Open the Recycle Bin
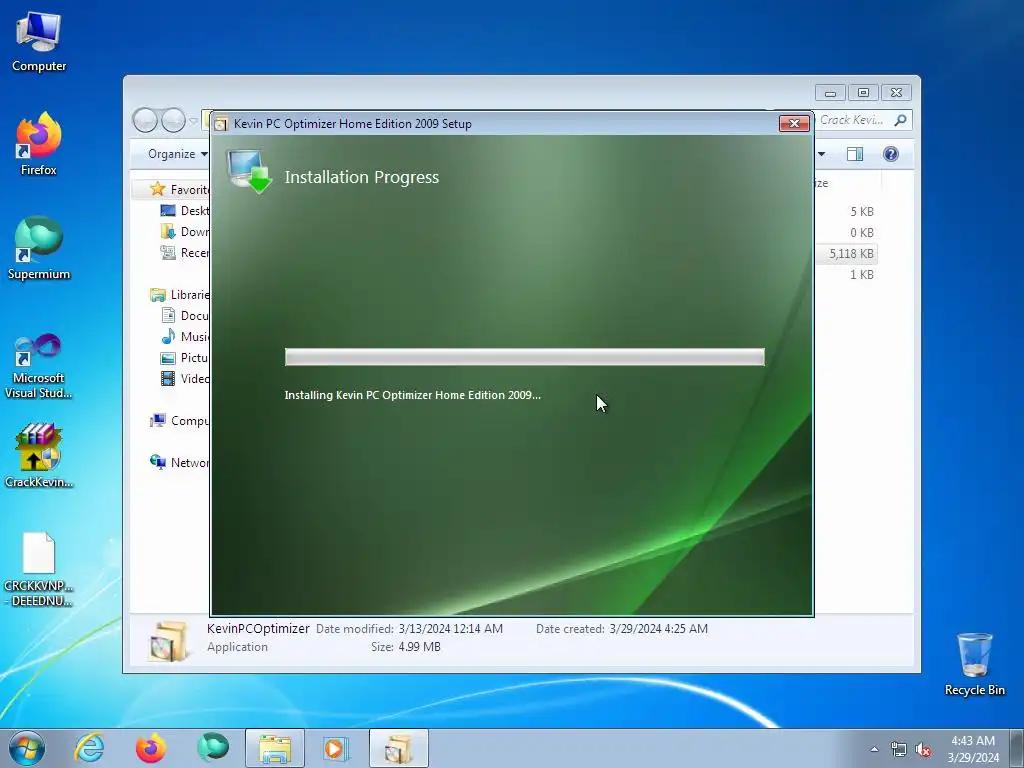The height and width of the screenshot is (768, 1024). point(974,664)
